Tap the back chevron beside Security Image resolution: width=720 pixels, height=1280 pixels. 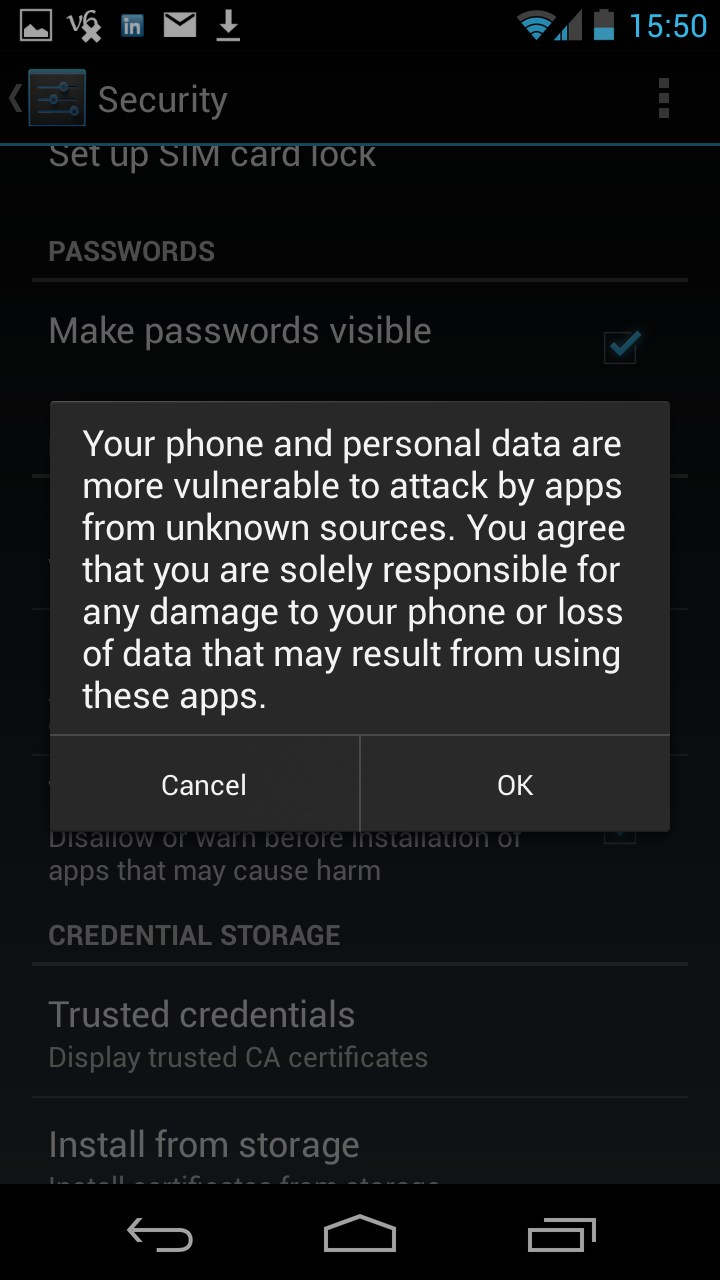click(15, 98)
